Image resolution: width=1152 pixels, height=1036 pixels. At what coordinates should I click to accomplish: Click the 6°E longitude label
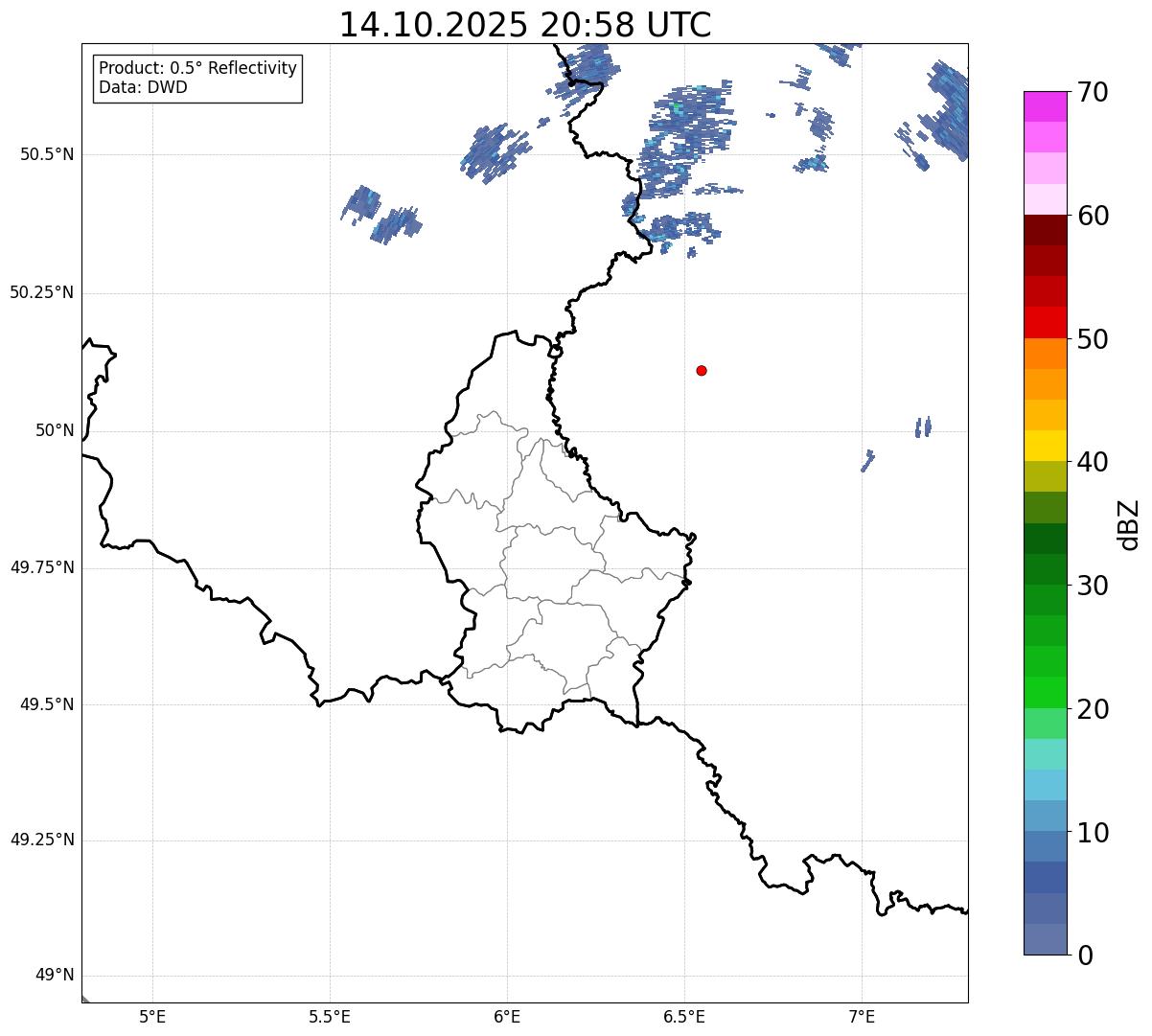[x=507, y=1017]
